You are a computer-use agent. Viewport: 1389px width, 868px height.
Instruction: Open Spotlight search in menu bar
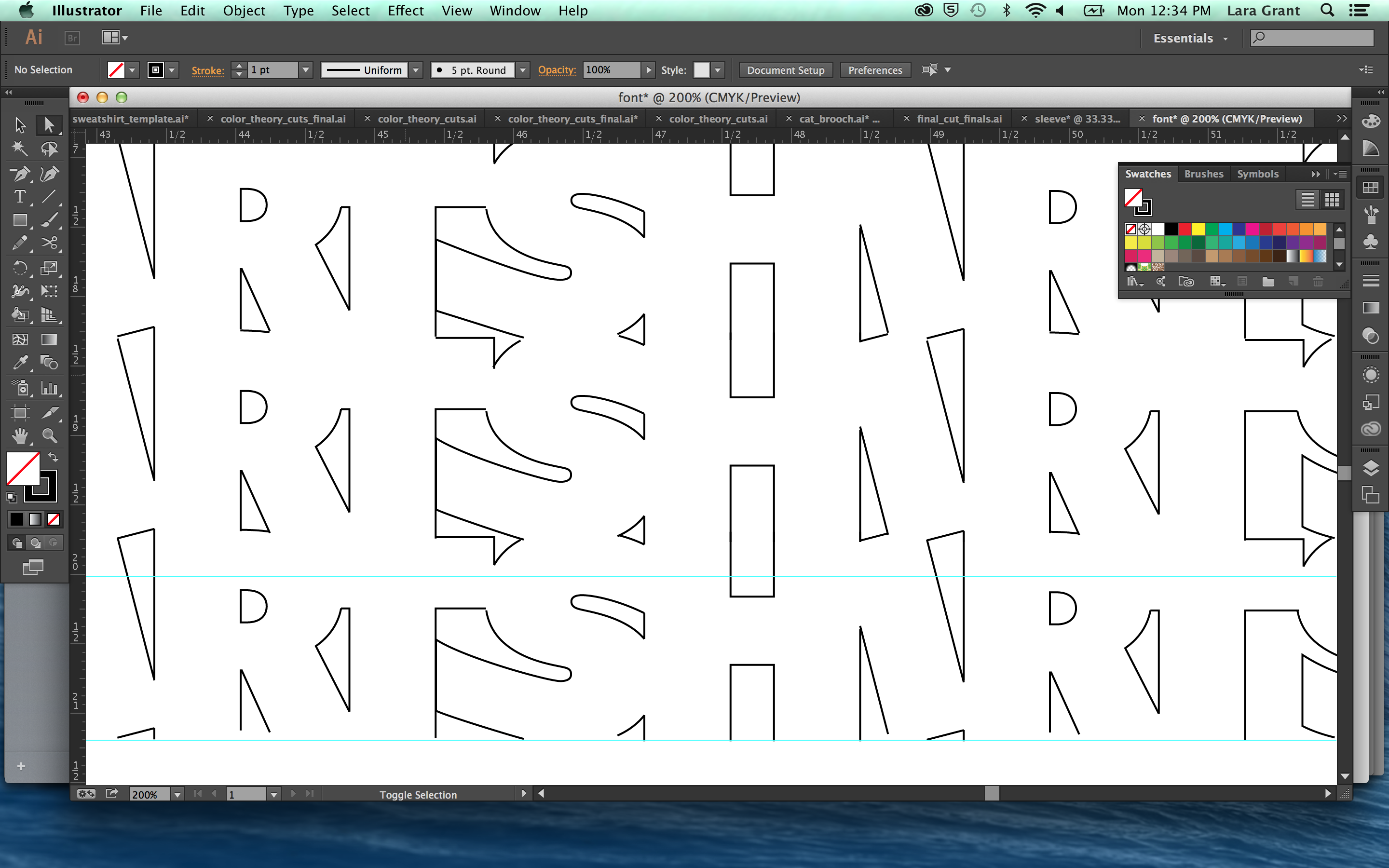tap(1326, 11)
